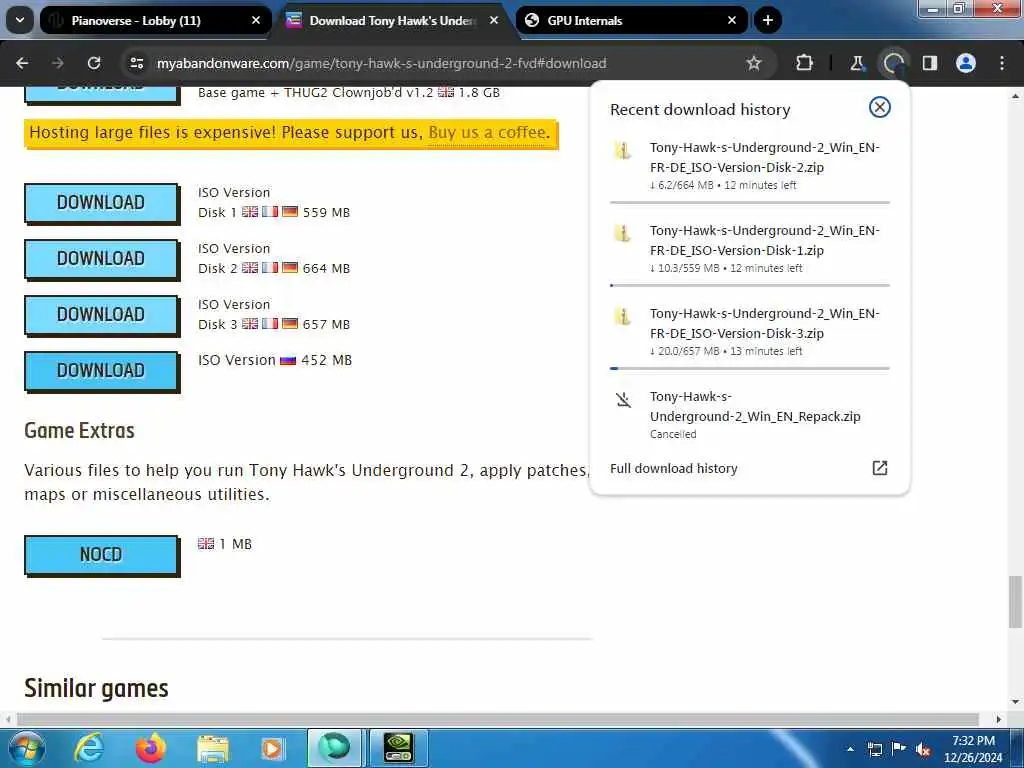The height and width of the screenshot is (768, 1024).
Task: Select the EN_Repack.zip cancelled download entry
Action: pyautogui.click(x=755, y=406)
